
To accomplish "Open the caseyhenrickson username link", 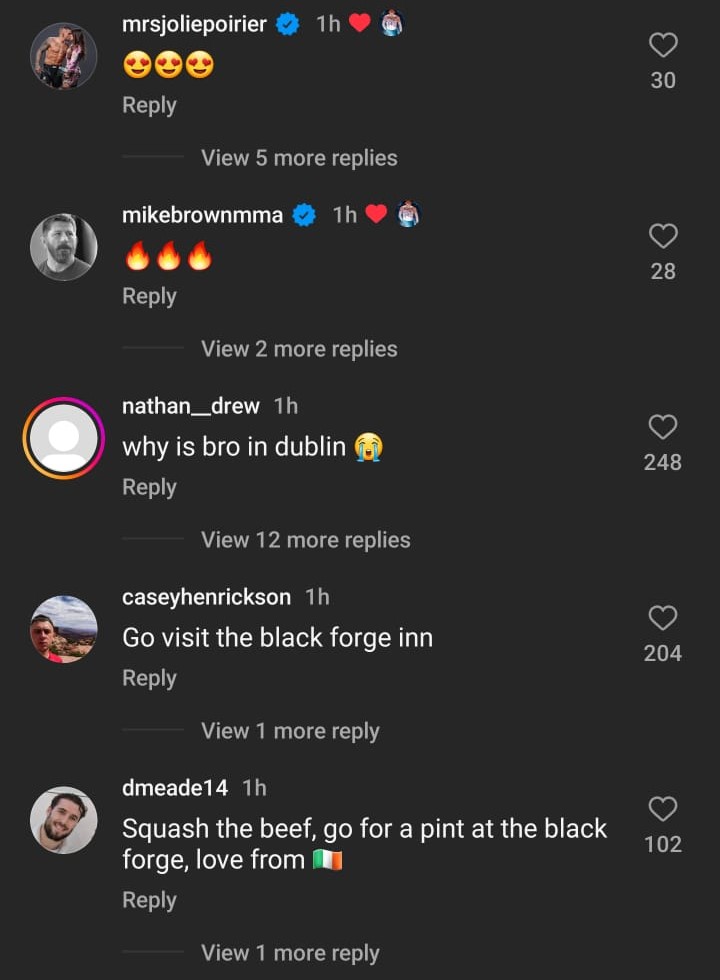I will point(206,597).
